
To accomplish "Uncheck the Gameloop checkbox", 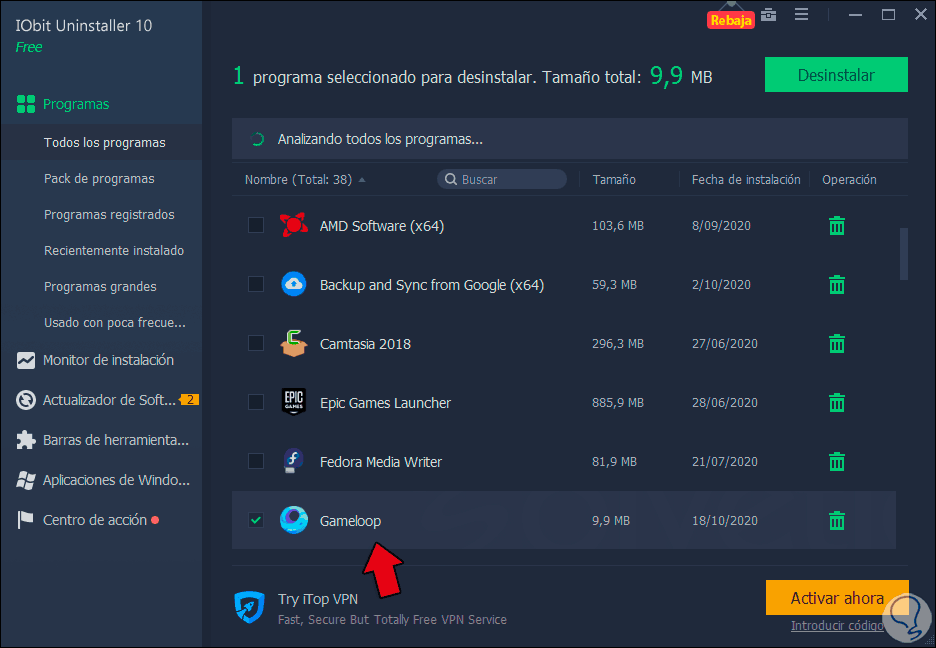I will tap(255, 520).
